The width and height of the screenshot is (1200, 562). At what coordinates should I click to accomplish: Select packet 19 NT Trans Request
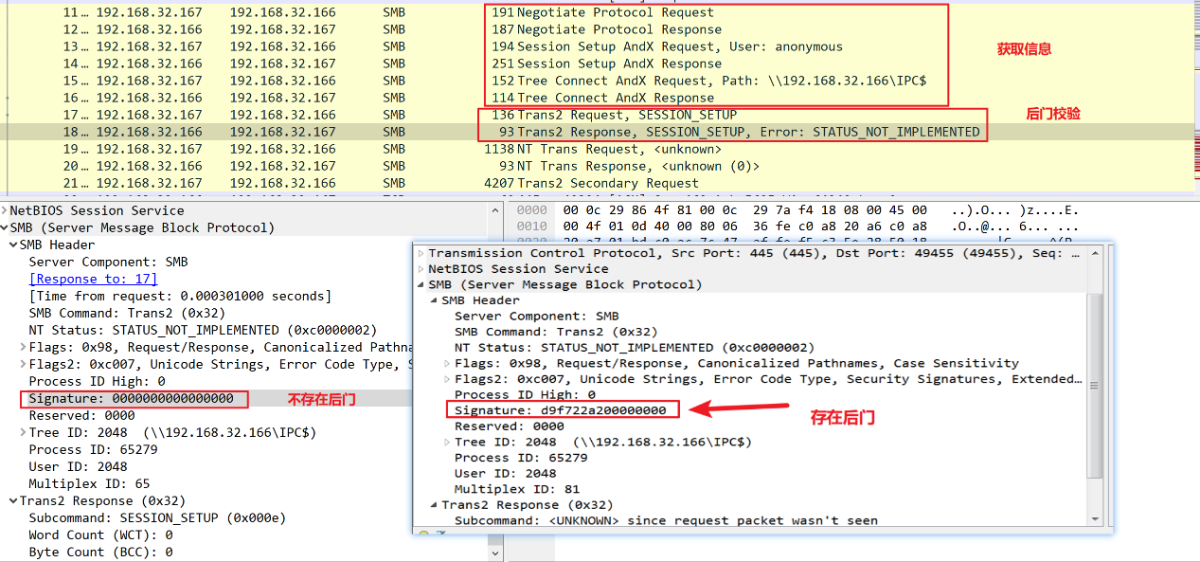(x=600, y=149)
